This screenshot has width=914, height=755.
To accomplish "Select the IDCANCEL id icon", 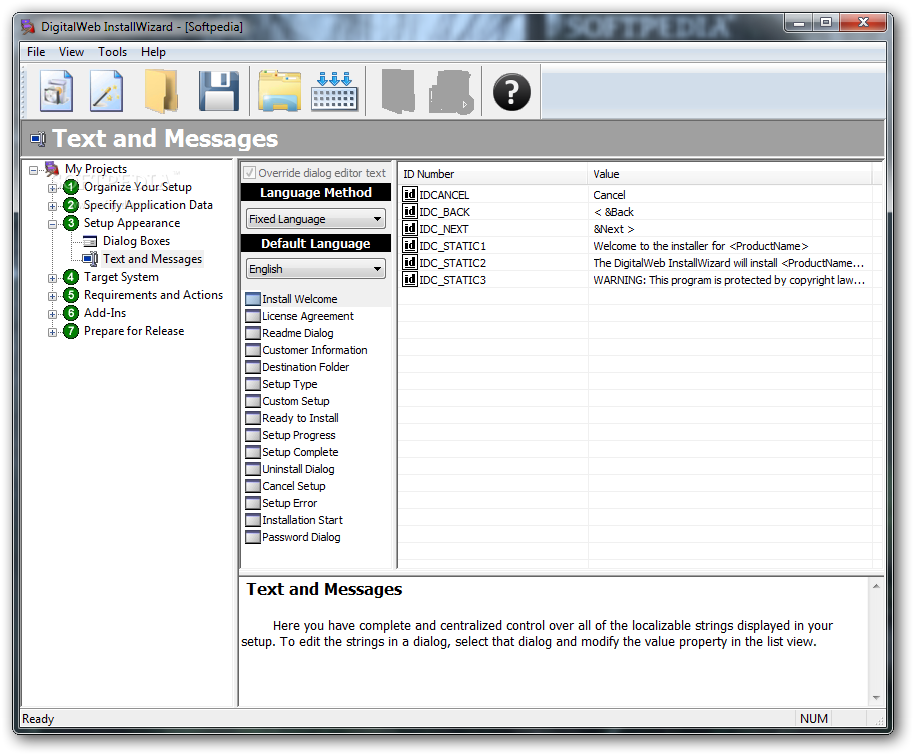I will pos(410,194).
